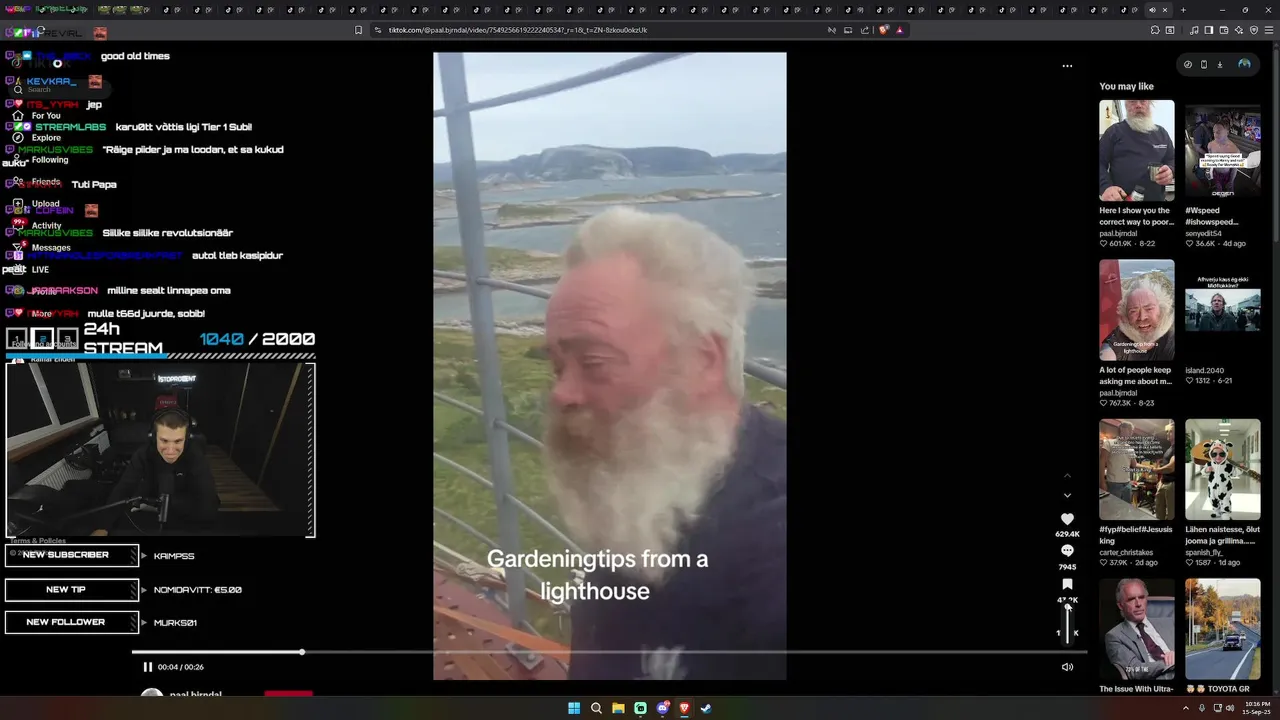Image resolution: width=1280 pixels, height=720 pixels.
Task: Open the LIVE sidebar item
Action: click(x=31, y=269)
